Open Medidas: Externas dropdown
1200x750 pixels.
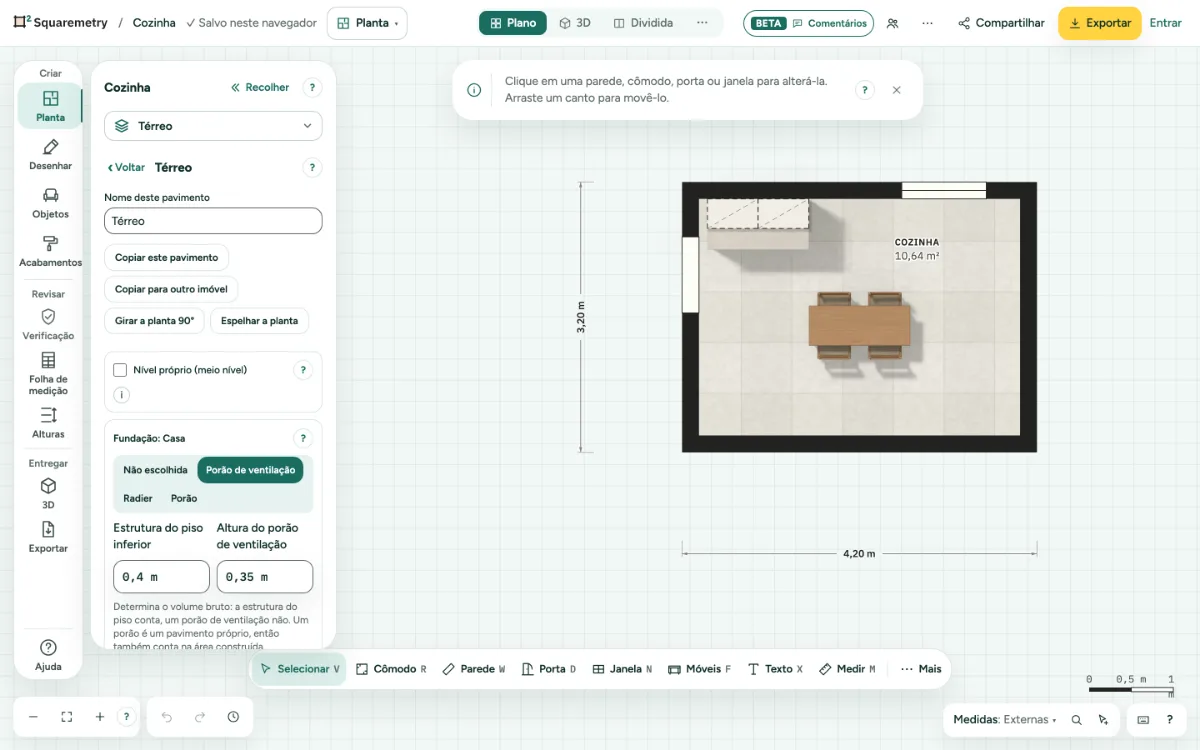tap(1005, 719)
